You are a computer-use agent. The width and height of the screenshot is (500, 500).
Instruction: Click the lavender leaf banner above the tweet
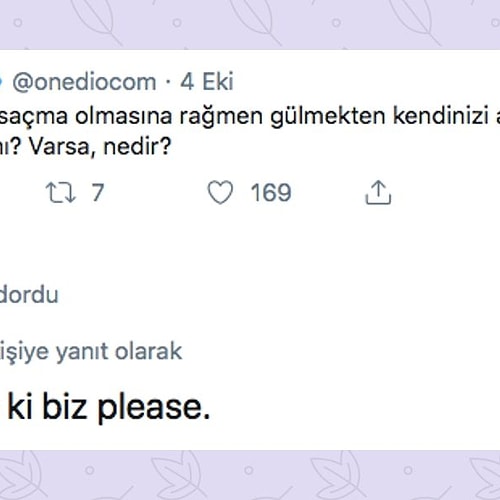pos(250,25)
